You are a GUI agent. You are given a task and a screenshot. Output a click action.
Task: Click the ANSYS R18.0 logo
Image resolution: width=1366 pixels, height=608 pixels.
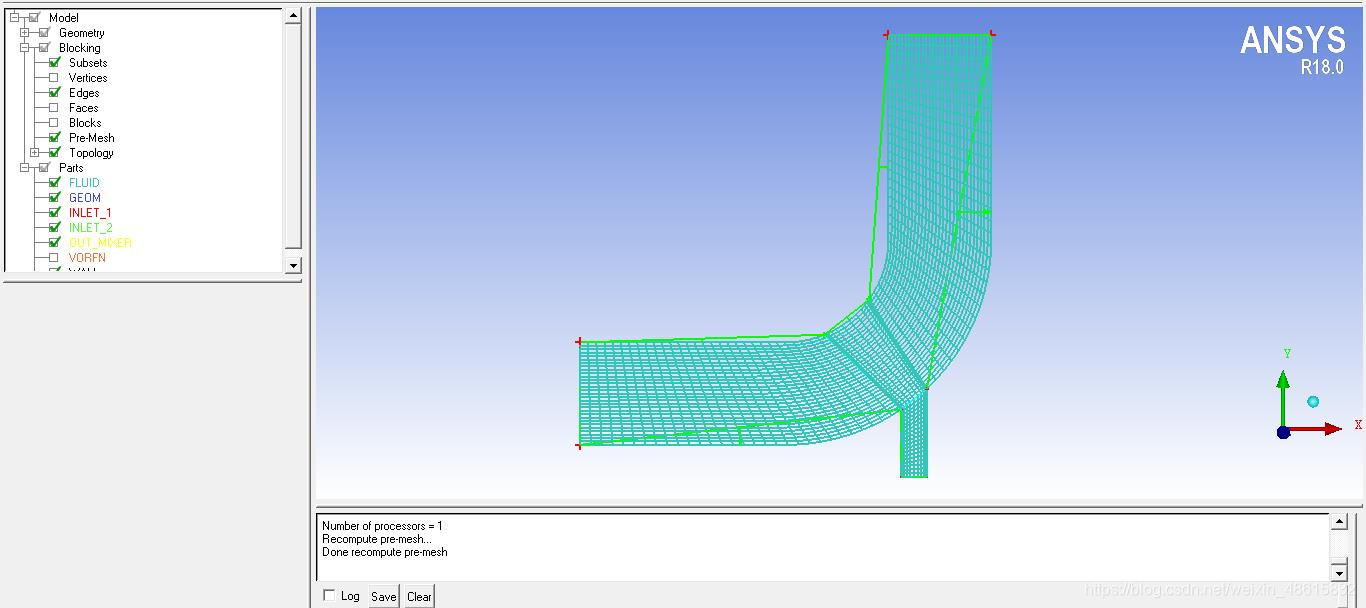tap(1292, 50)
